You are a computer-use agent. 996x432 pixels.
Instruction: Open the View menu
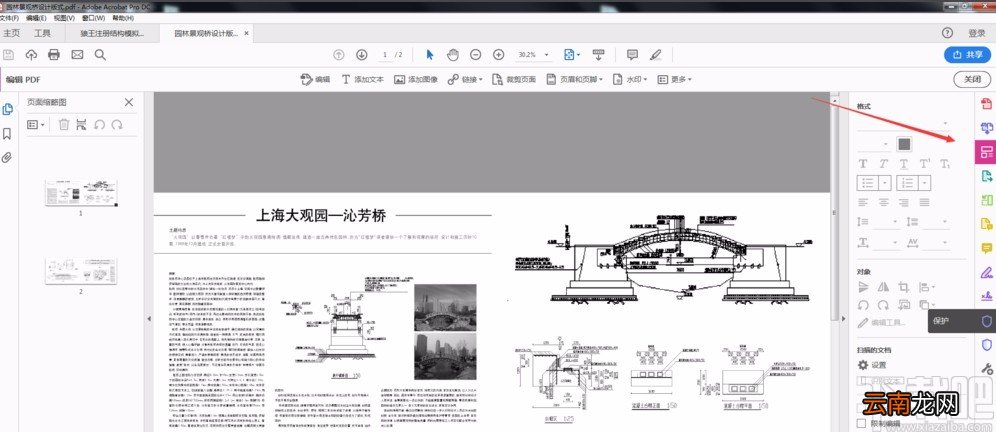pyautogui.click(x=64, y=18)
